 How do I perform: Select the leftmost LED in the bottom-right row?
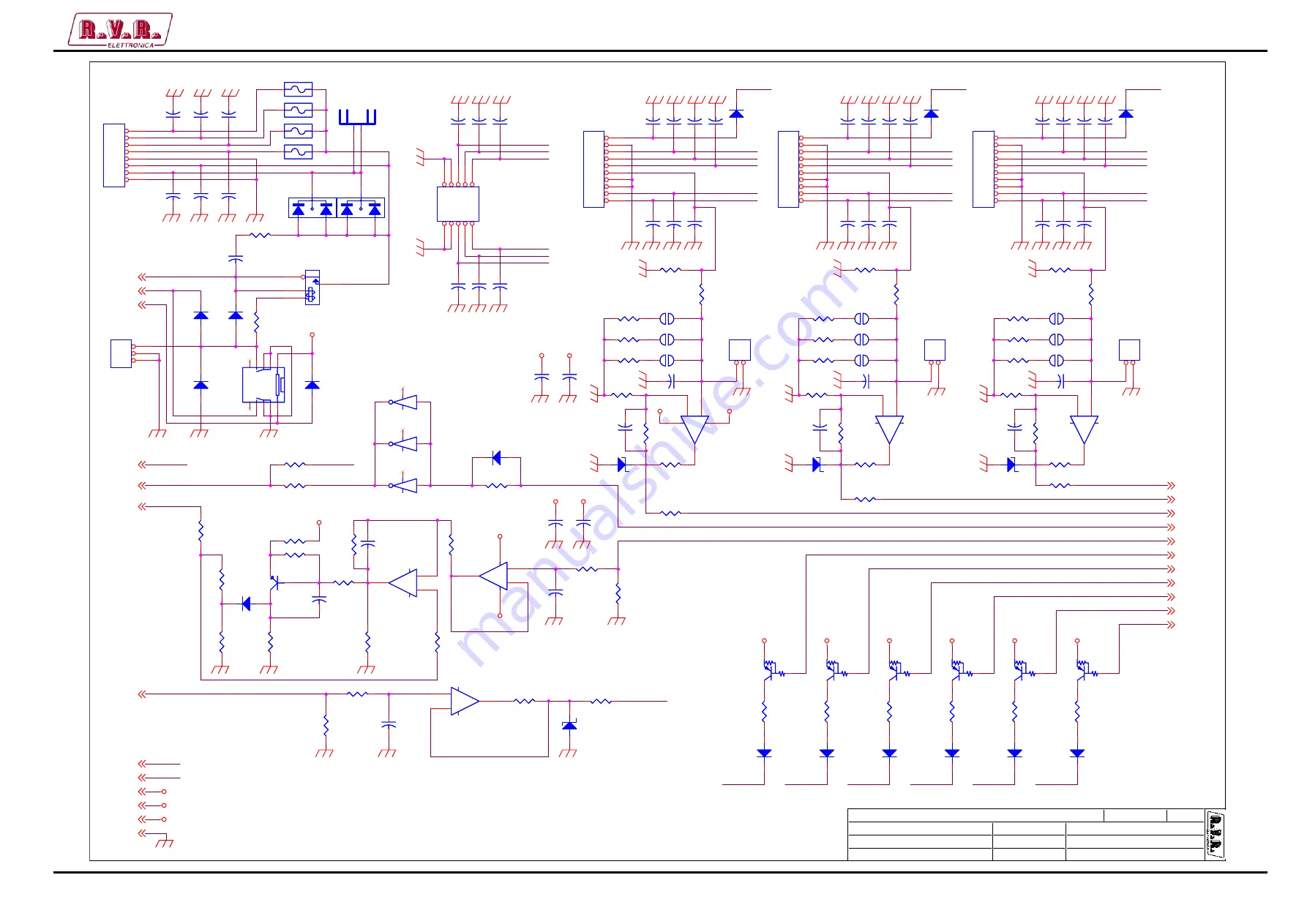pos(765,753)
